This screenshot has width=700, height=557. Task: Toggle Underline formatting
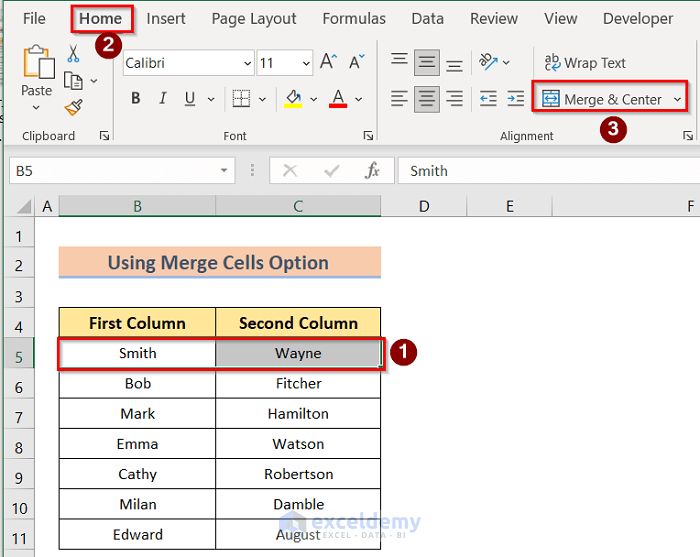tap(190, 99)
